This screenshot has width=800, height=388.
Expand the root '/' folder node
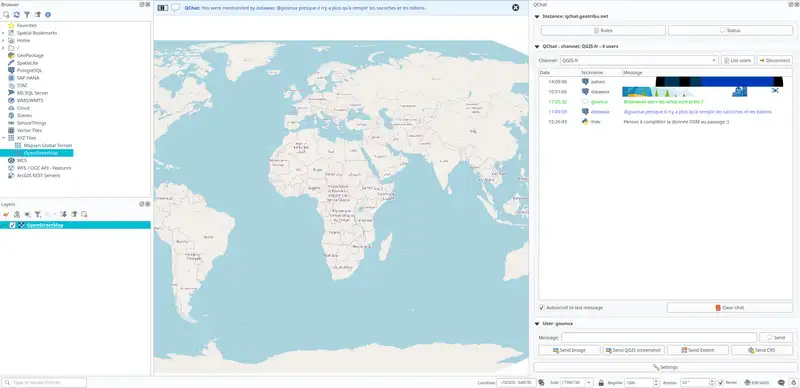pyautogui.click(x=3, y=48)
